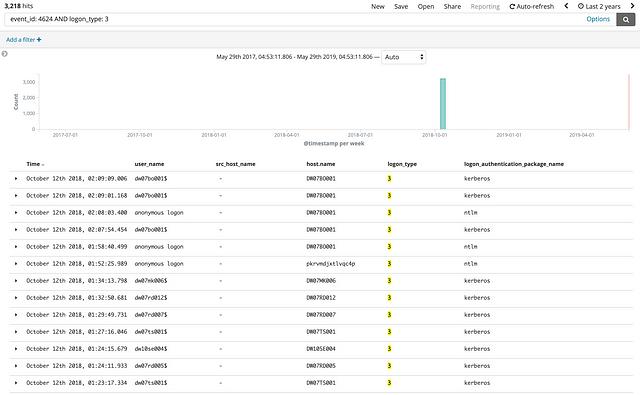Click user dw07rd012$ cell
The width and height of the screenshot is (640, 395).
pyautogui.click(x=151, y=298)
